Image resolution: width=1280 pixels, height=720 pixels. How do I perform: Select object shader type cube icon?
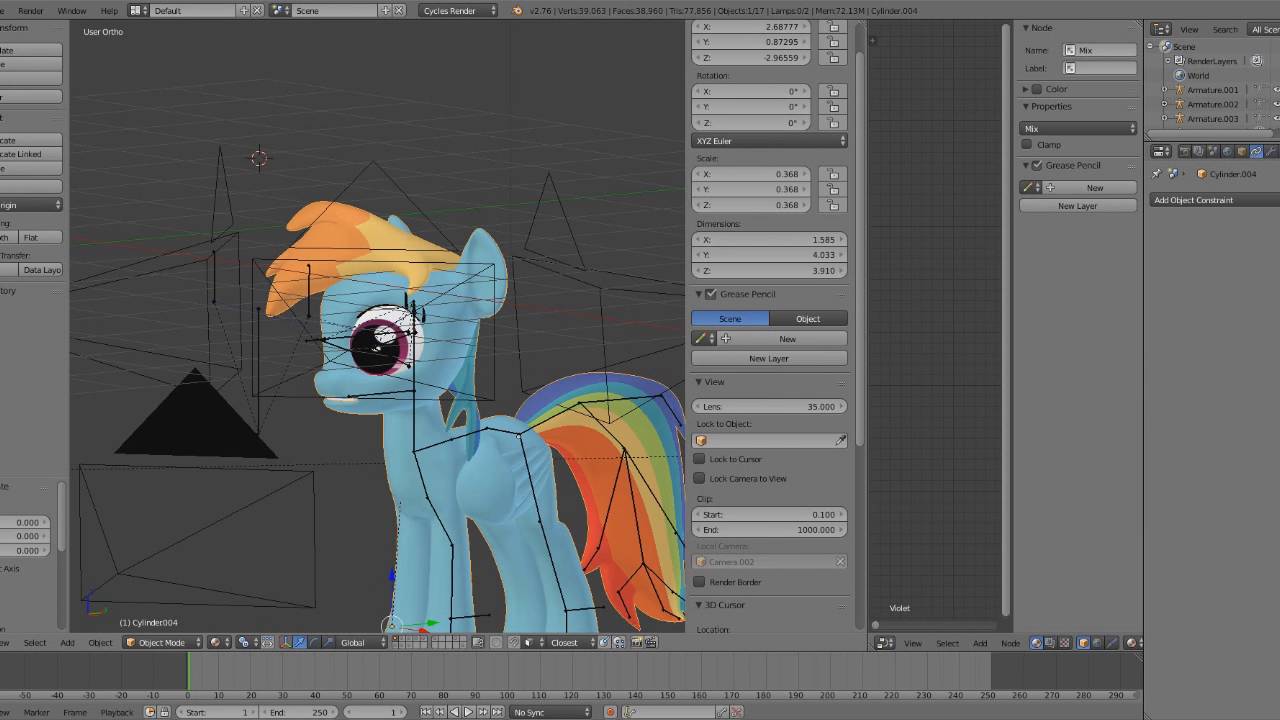(x=1083, y=643)
